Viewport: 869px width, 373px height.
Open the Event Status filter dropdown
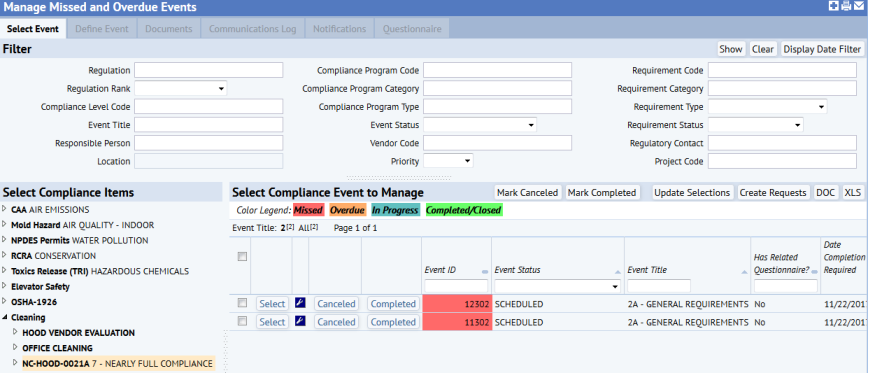pyautogui.click(x=480, y=125)
